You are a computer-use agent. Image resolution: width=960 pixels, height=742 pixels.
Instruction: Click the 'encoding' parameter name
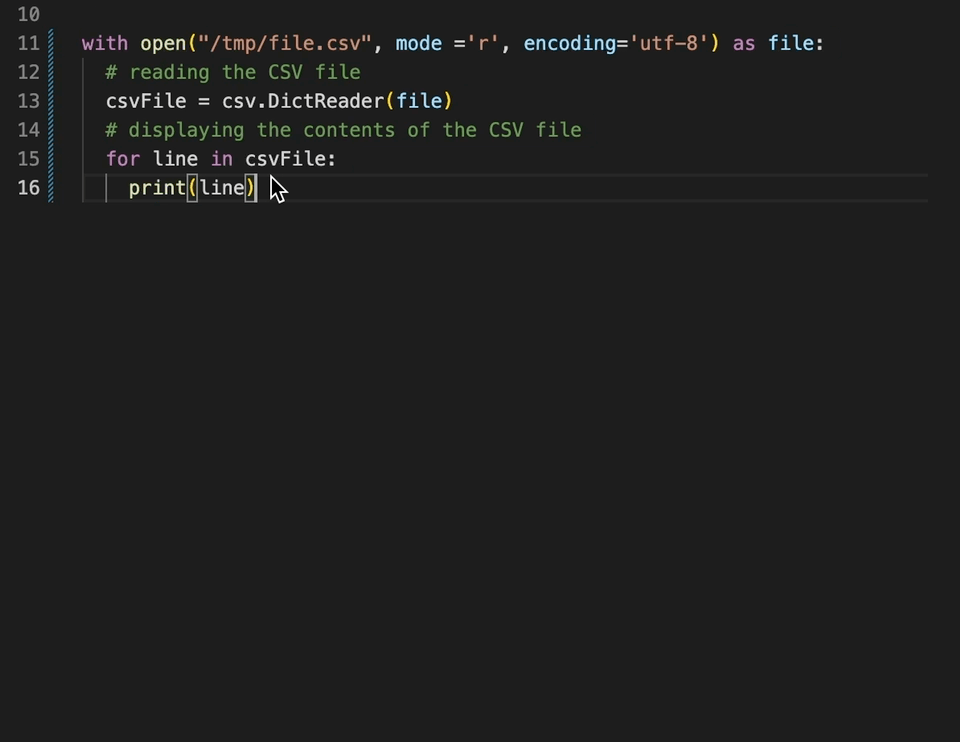tap(570, 43)
